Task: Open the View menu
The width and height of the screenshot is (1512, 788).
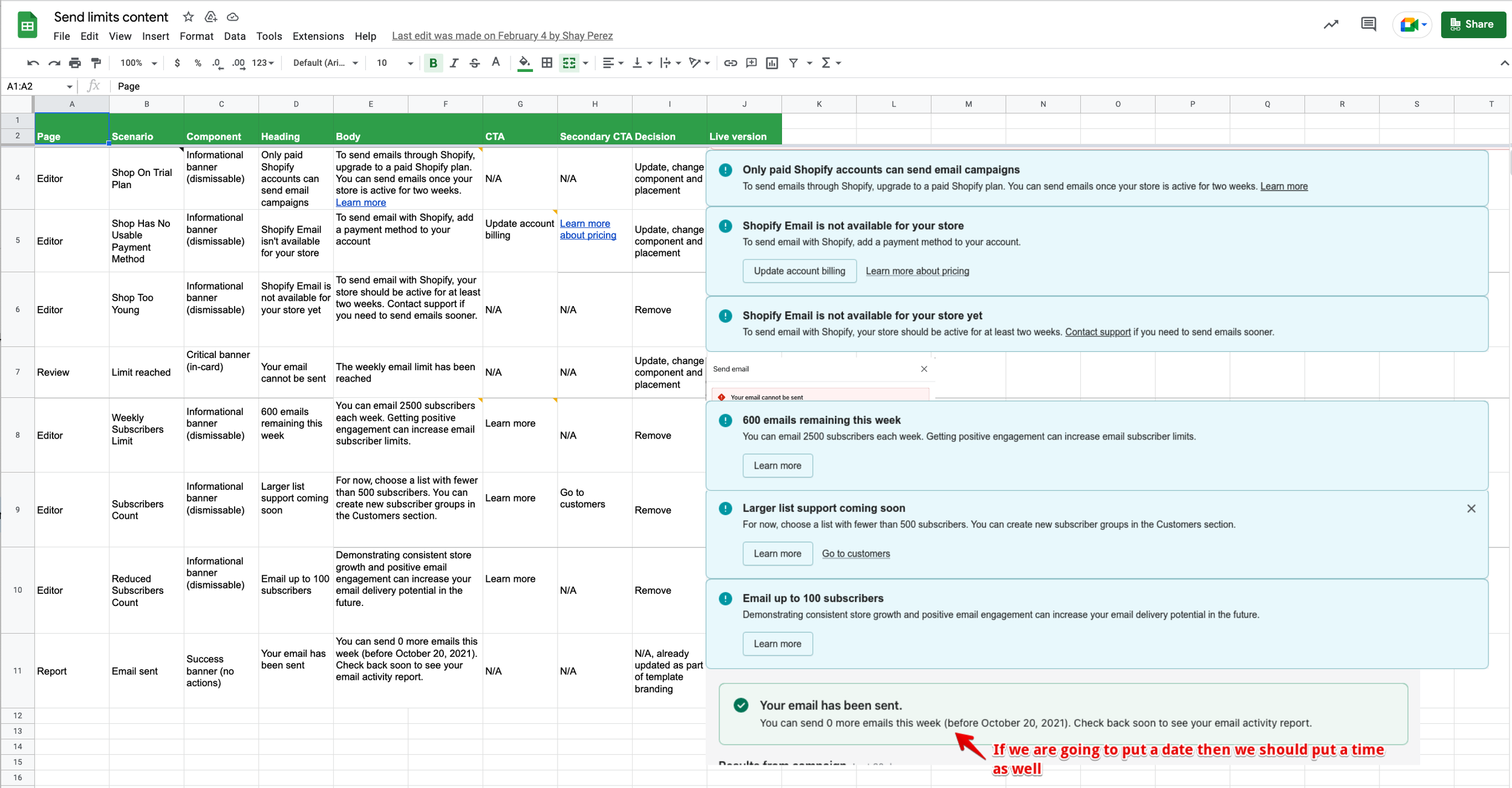Action: 120,36
